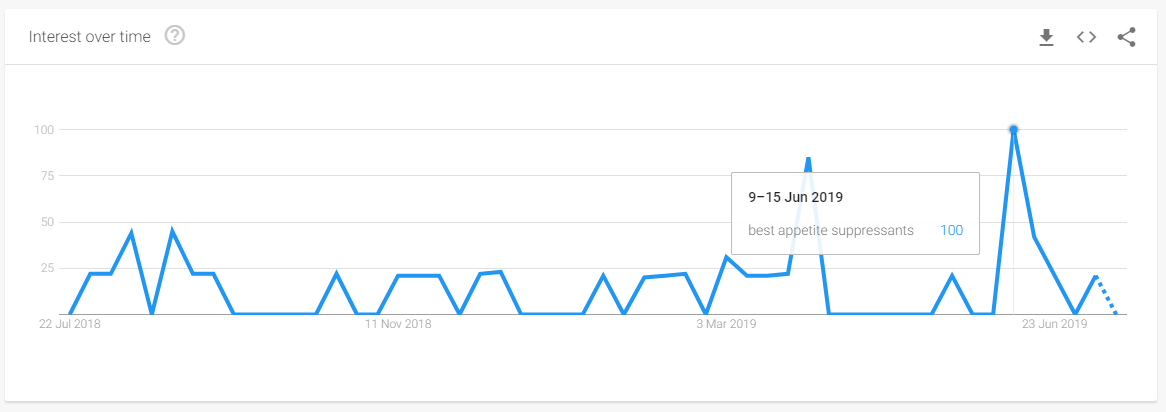Click best appetite suppressants label in tooltip
This screenshot has height=412, width=1166.
tap(831, 231)
